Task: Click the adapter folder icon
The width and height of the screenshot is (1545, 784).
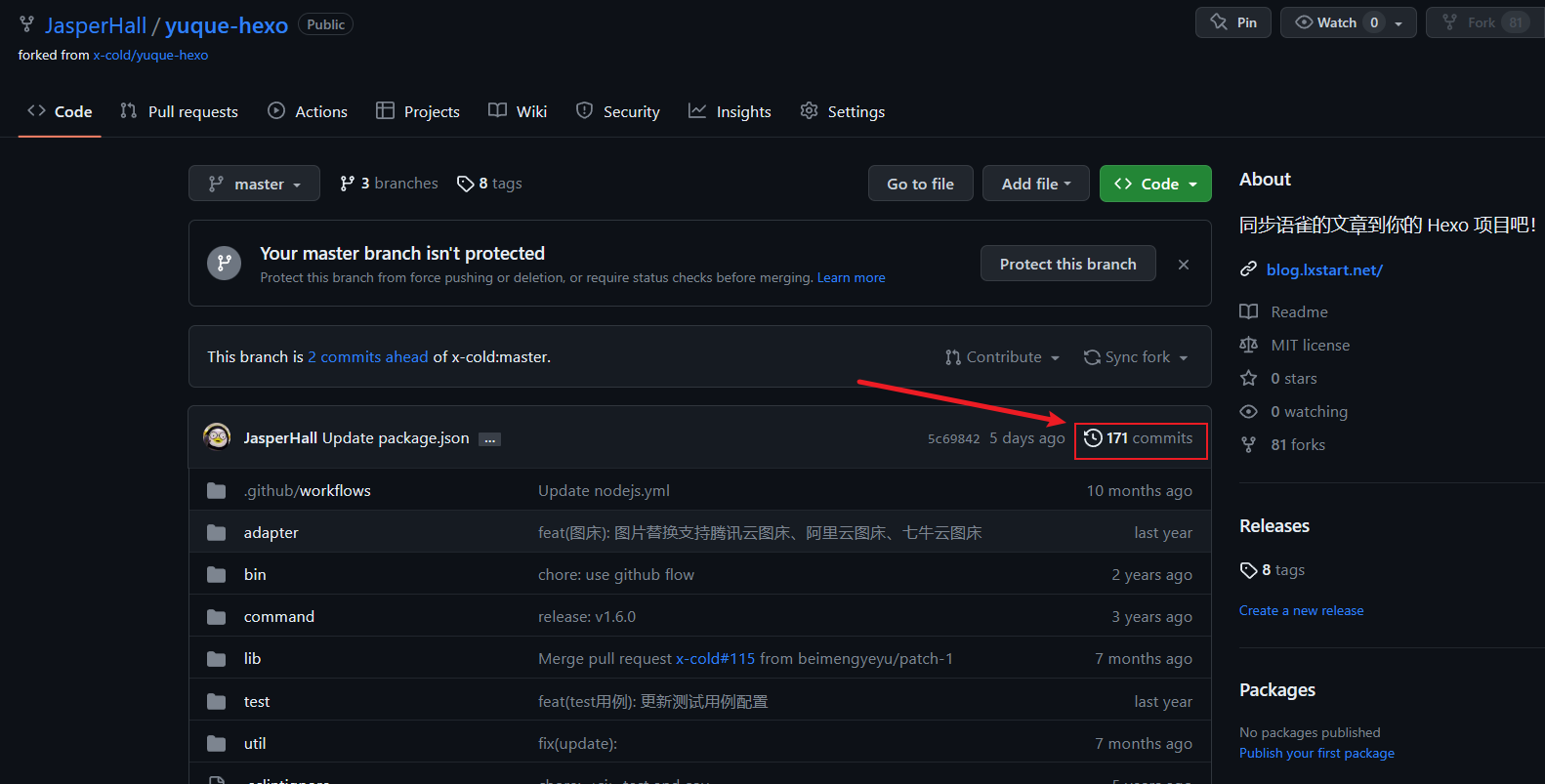Action: [x=217, y=532]
